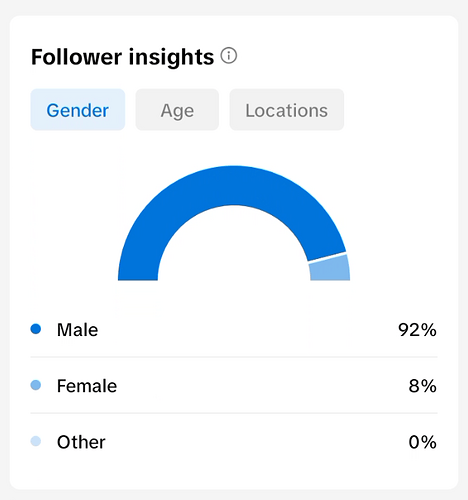Click the Male legend dot
This screenshot has height=500, width=468.
point(36,329)
